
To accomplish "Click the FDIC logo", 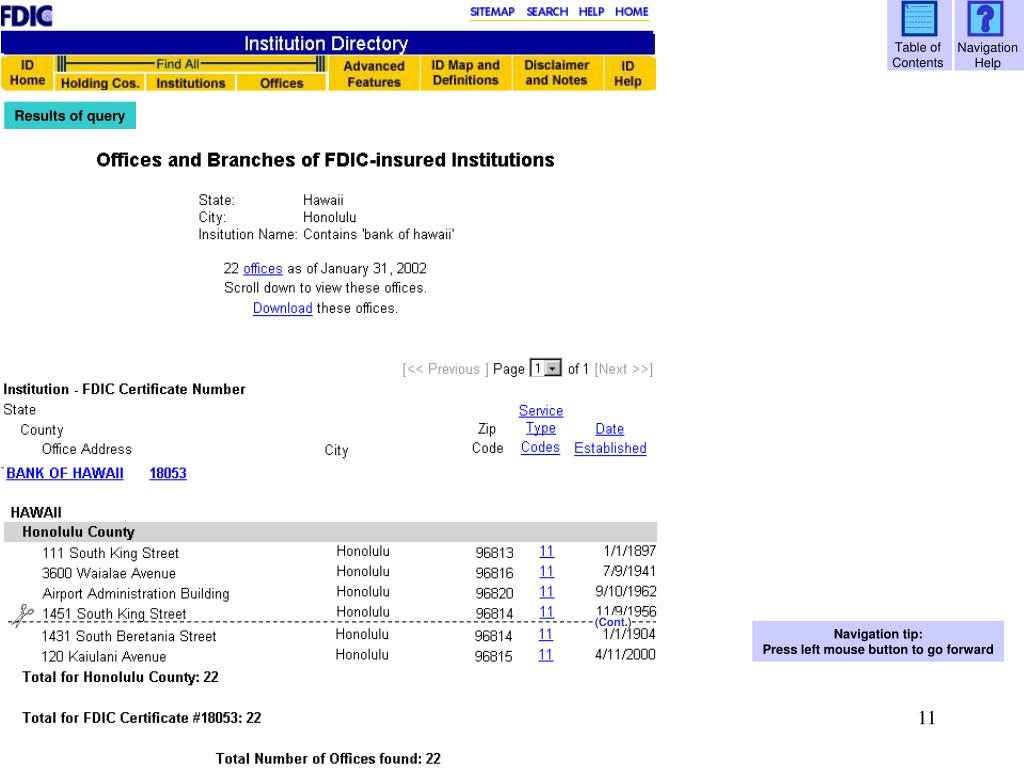I will [x=27, y=16].
